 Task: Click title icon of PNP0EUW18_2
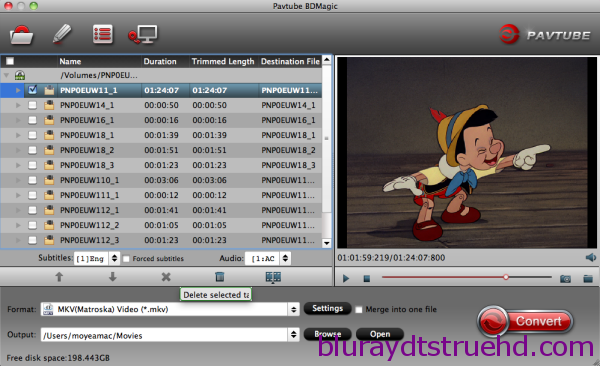49,150
